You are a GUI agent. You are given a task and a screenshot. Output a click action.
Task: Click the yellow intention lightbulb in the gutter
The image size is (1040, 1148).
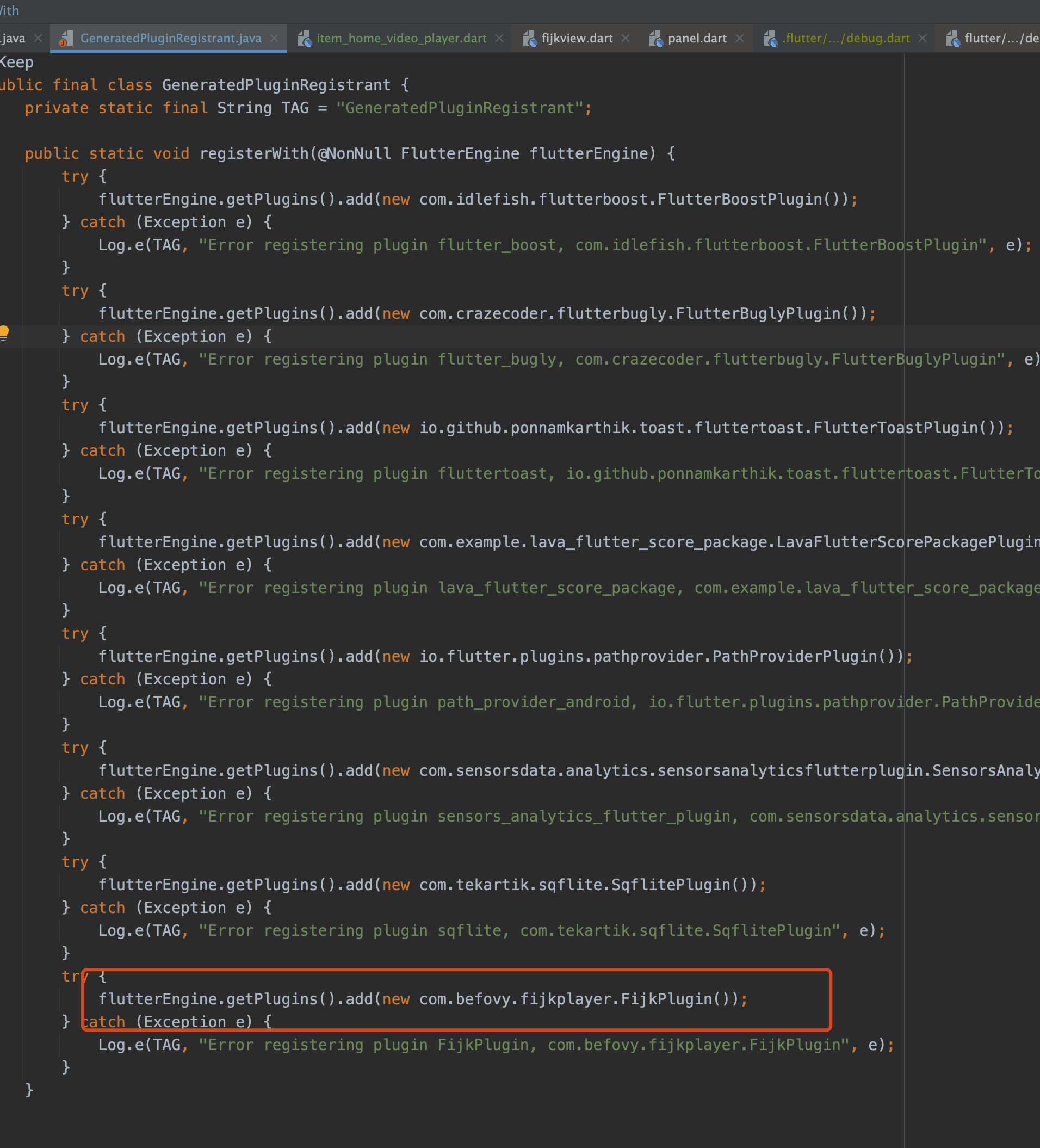tap(3, 332)
